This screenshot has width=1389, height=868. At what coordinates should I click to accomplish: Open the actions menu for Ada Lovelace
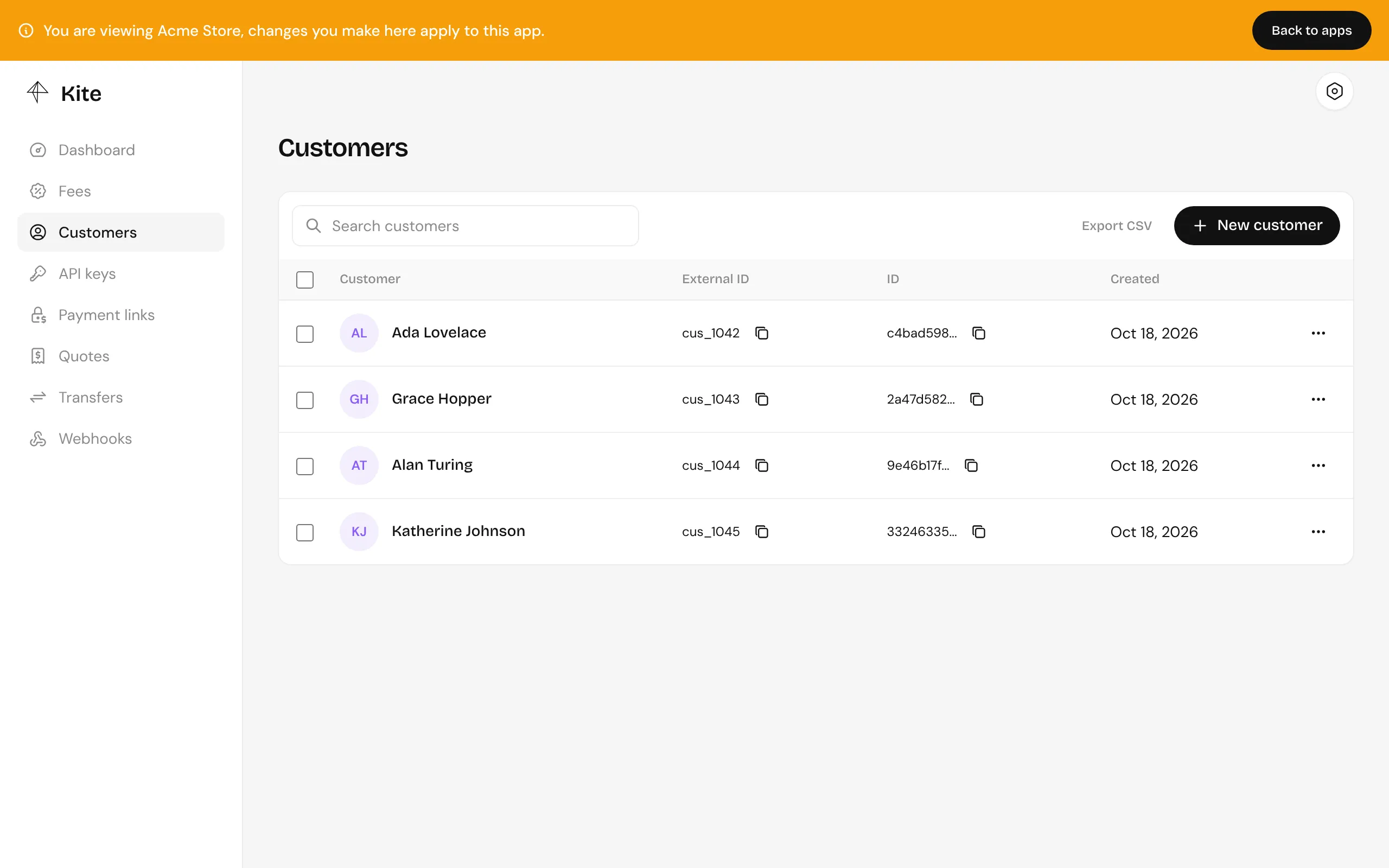click(1318, 333)
